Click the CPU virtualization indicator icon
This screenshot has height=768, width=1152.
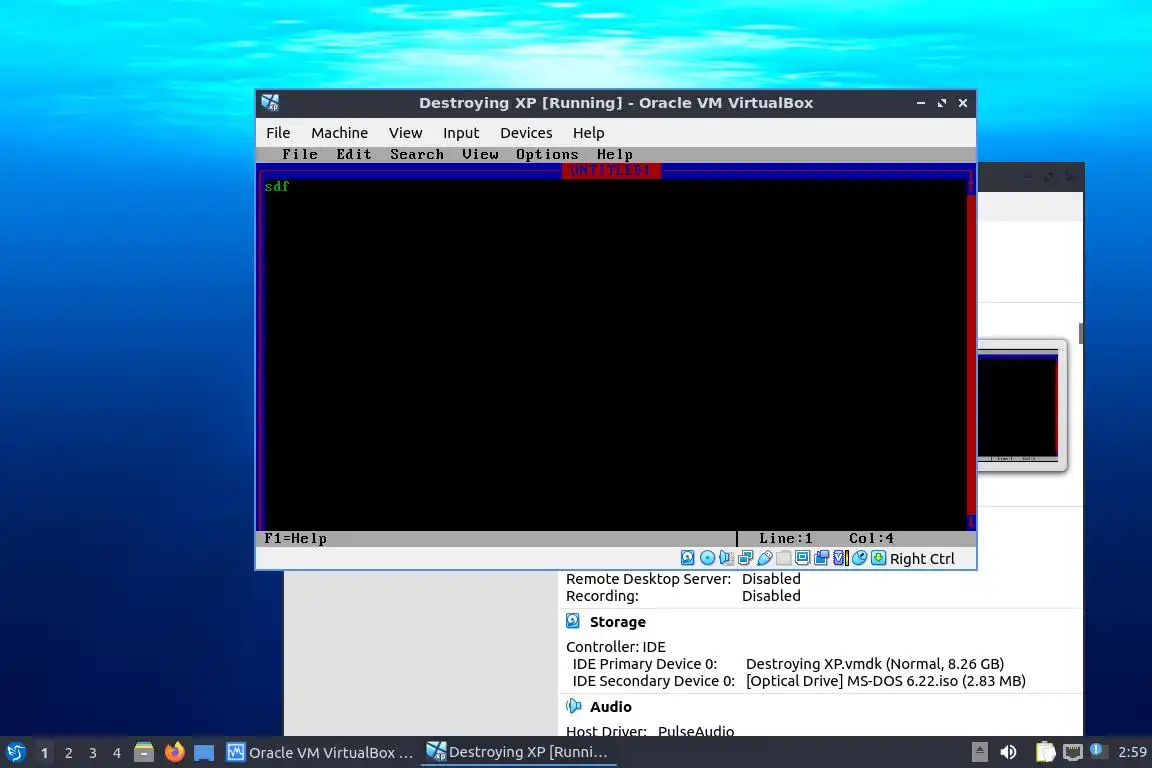(840, 559)
